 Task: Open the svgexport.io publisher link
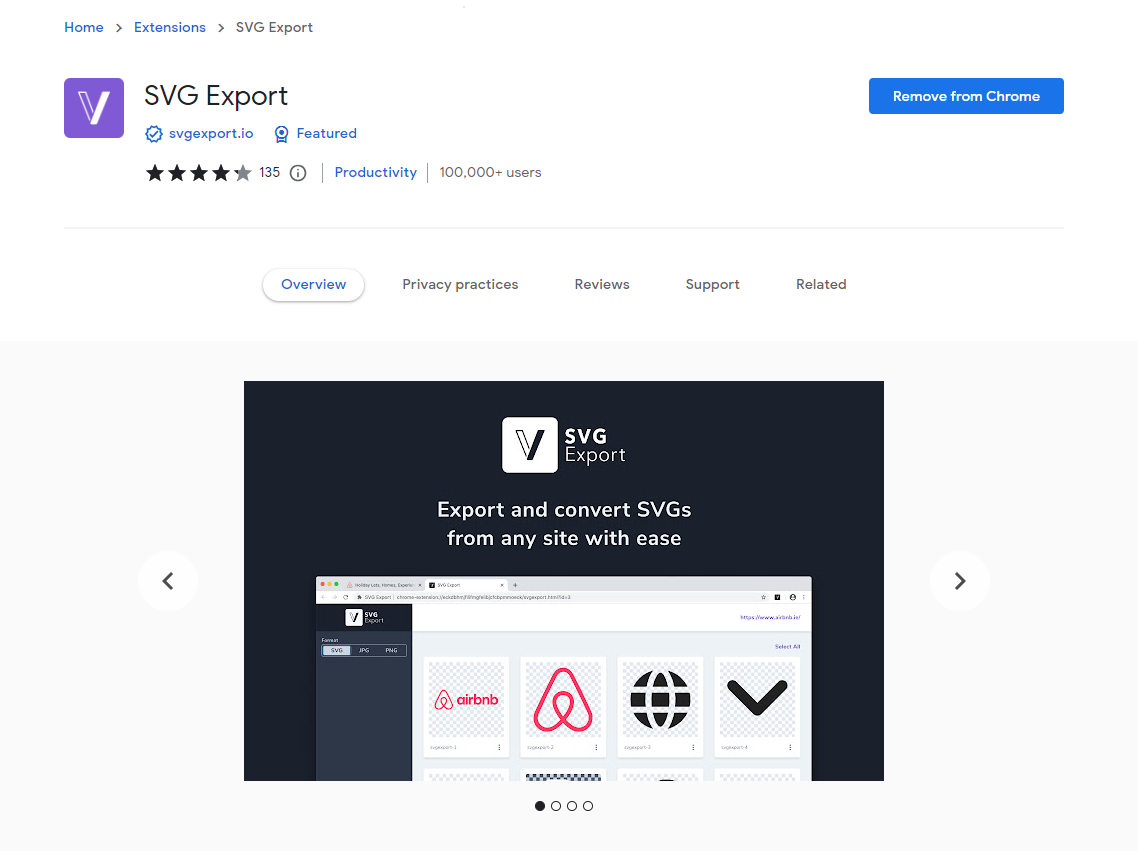point(211,134)
